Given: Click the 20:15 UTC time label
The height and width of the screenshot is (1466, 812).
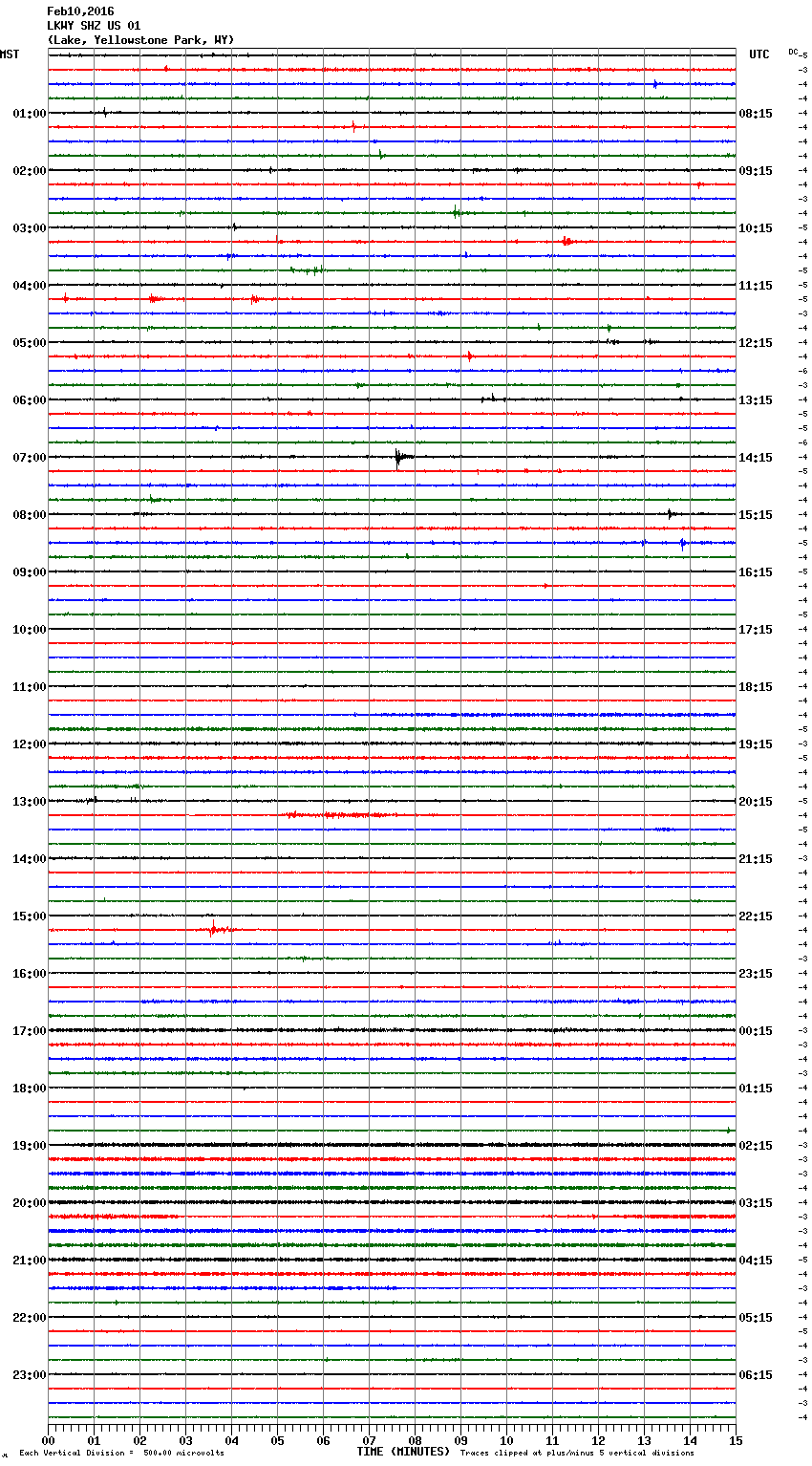Looking at the screenshot, I should click(756, 802).
